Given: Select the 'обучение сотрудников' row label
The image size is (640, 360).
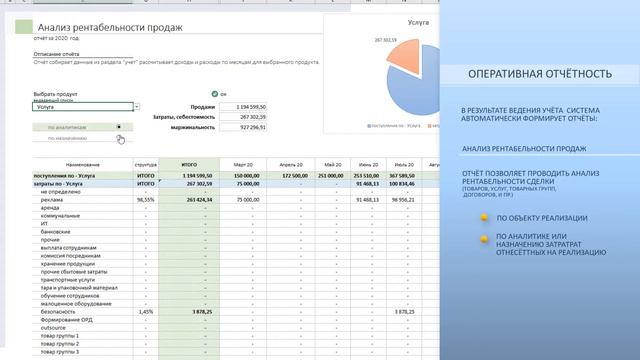Looking at the screenshot, I should click(70, 296).
